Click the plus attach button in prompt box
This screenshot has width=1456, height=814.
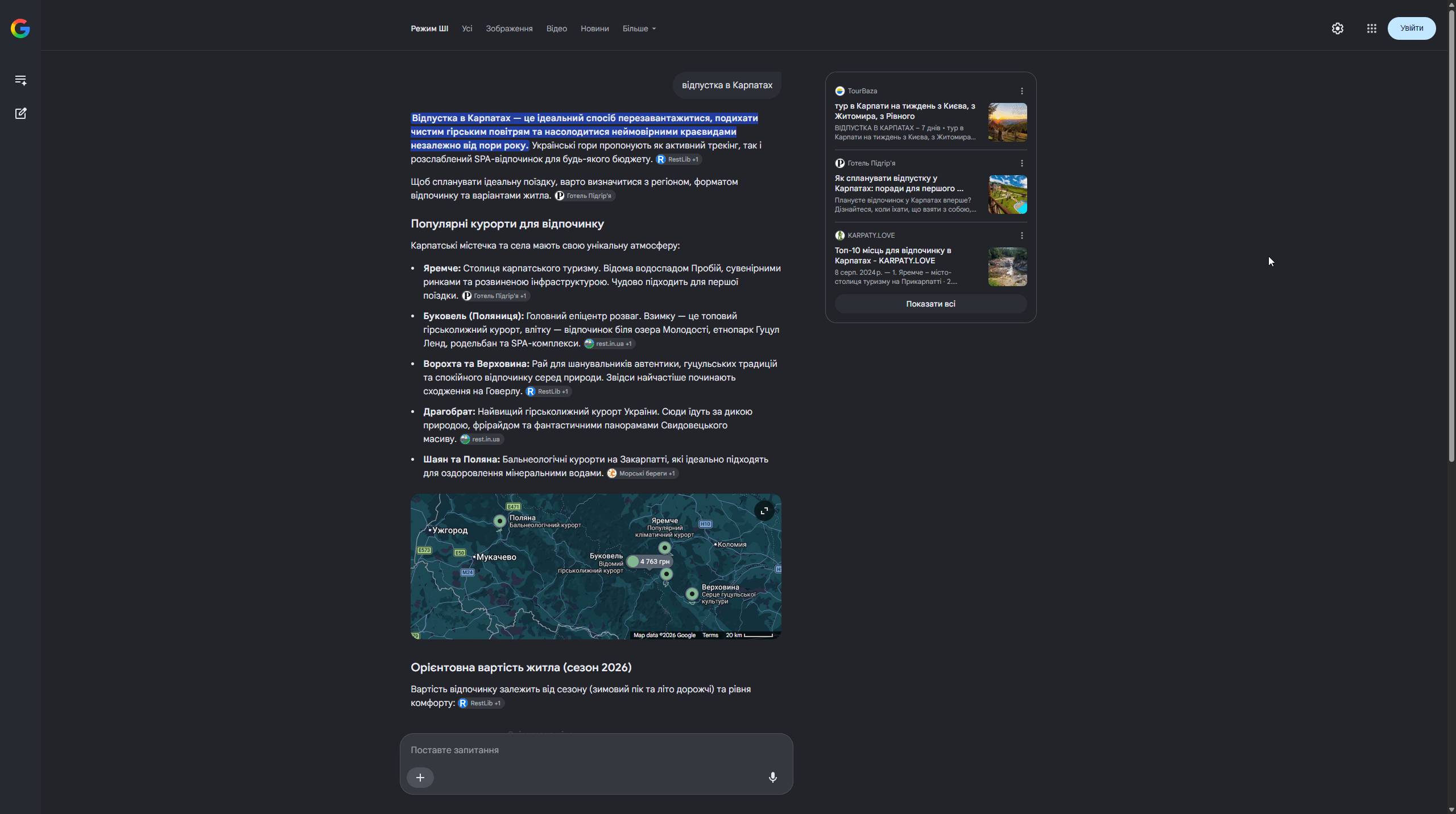(x=420, y=778)
